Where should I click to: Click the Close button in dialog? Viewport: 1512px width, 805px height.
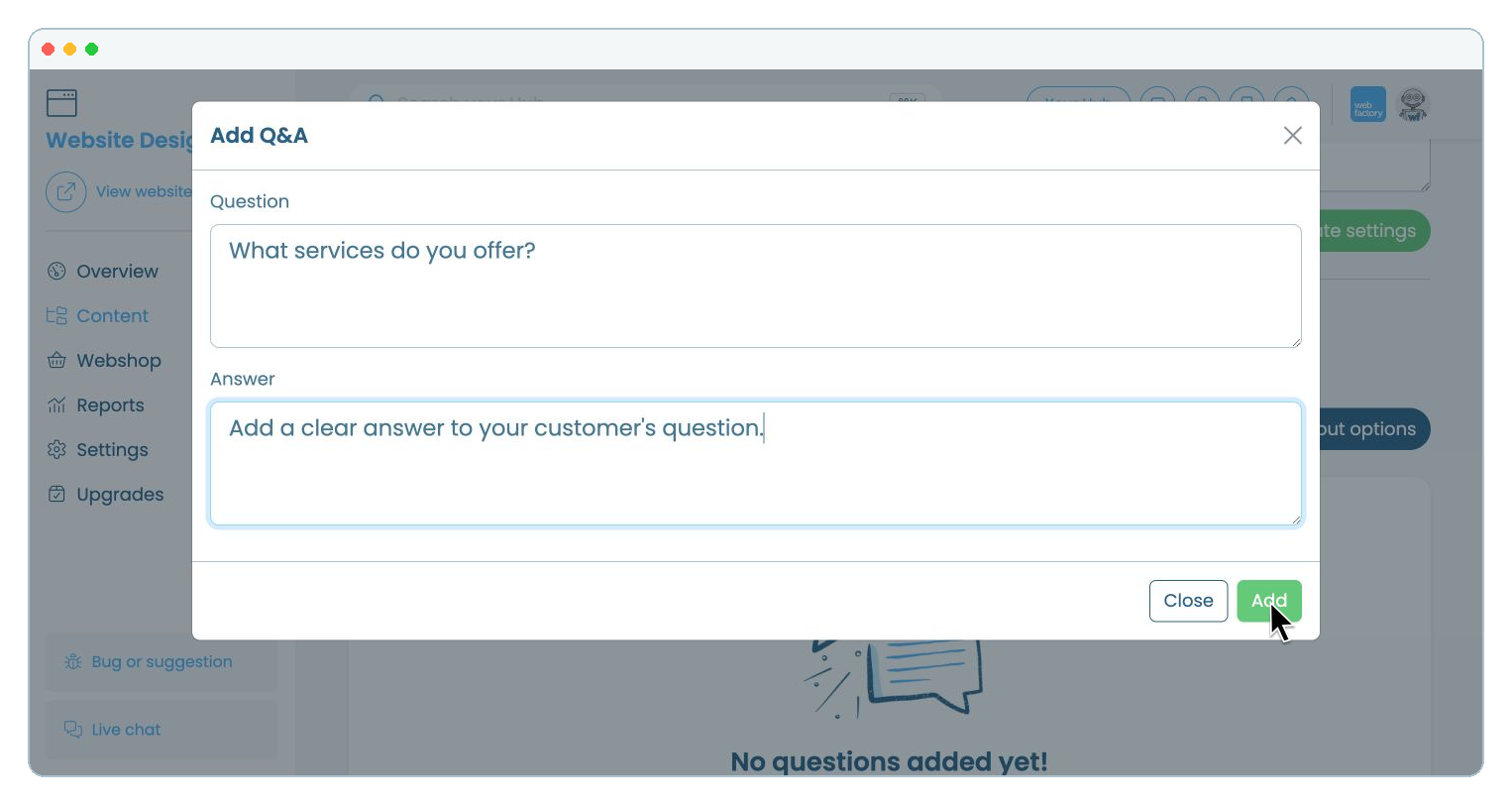pyautogui.click(x=1188, y=601)
